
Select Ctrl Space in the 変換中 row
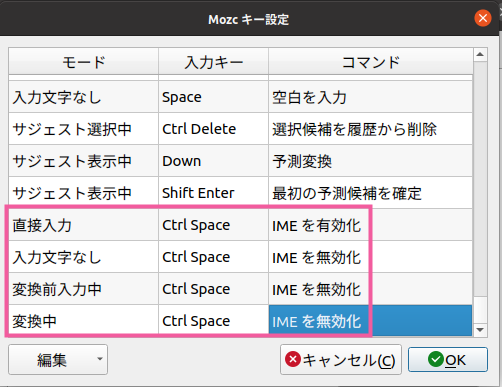point(213,320)
